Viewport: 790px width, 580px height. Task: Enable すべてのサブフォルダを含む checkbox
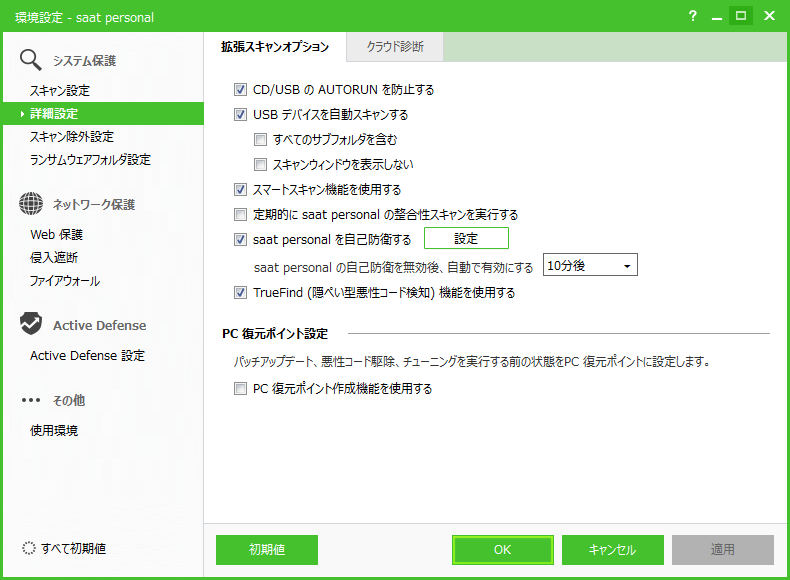pos(260,140)
